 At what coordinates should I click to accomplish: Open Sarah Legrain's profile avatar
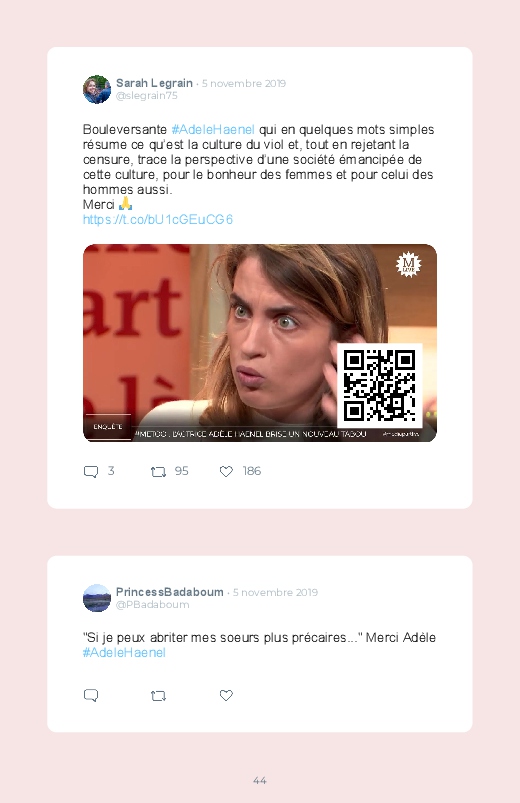97,90
